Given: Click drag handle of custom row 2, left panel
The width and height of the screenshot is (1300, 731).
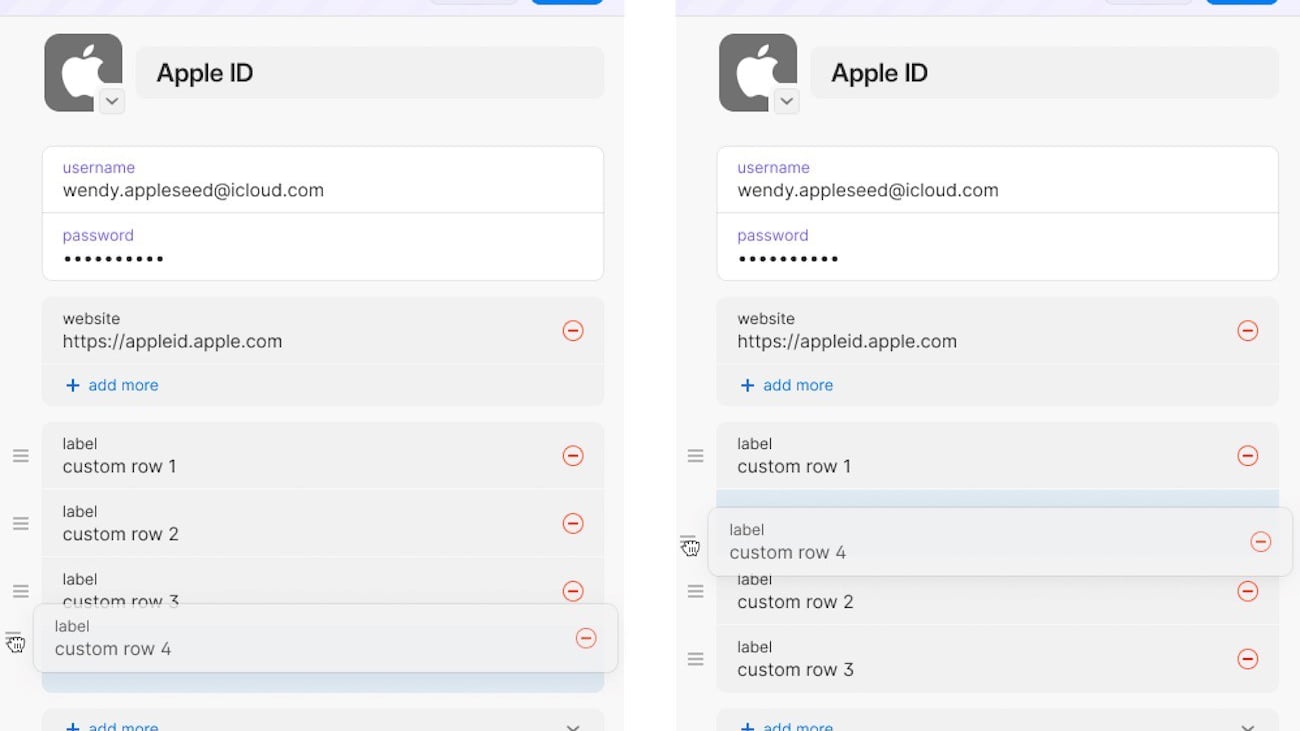Looking at the screenshot, I should click(x=21, y=523).
